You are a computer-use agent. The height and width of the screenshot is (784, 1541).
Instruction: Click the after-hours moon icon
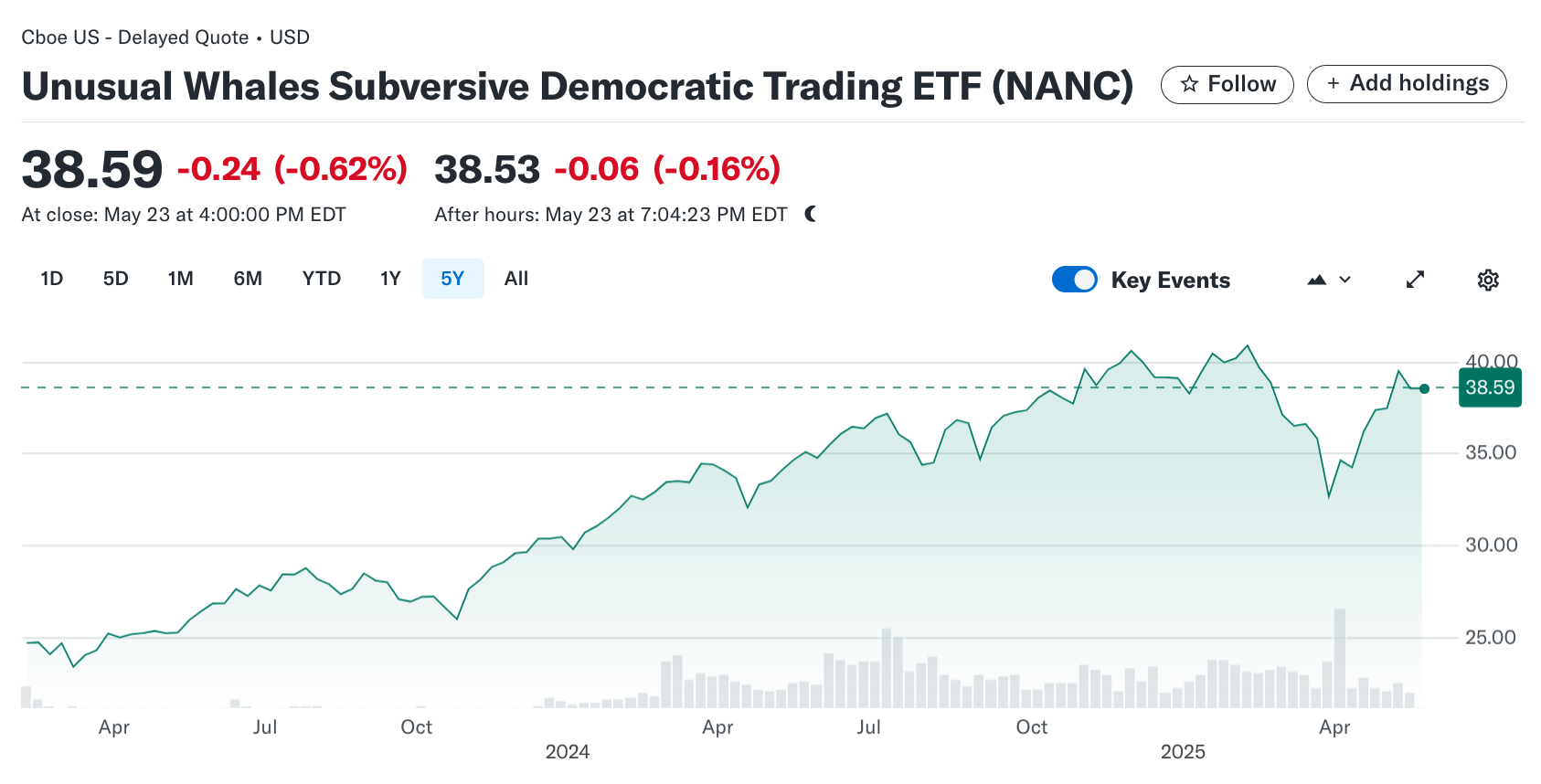point(809,214)
